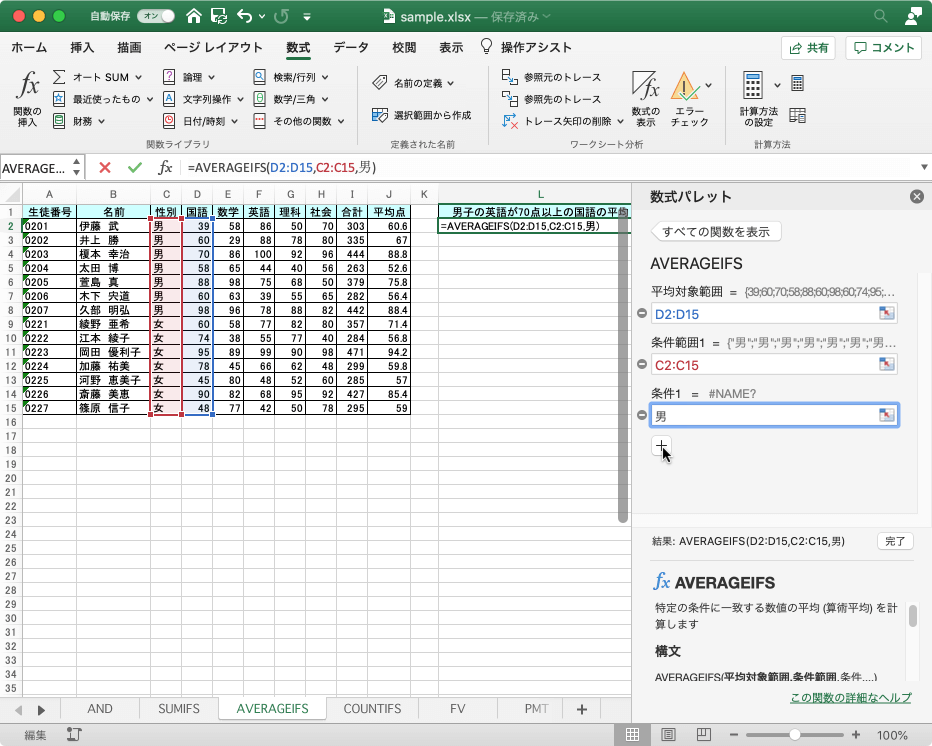This screenshot has height=746, width=932.
Task: Expand the Calculation Options dropdown arrow
Action: [x=777, y=85]
